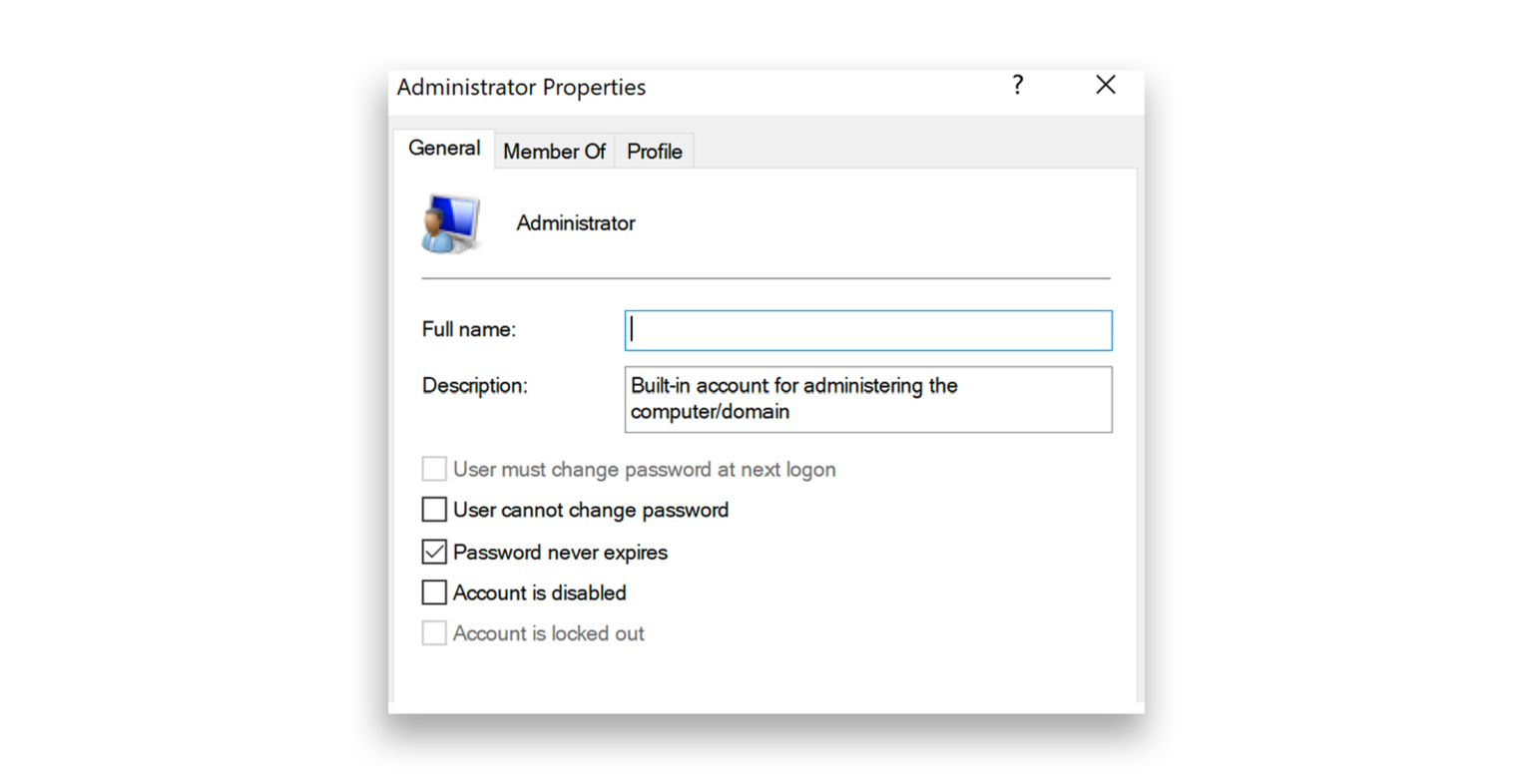Click the Account is locked out checkbox
Image resolution: width=1533 pixels, height=784 pixels.
click(x=433, y=633)
